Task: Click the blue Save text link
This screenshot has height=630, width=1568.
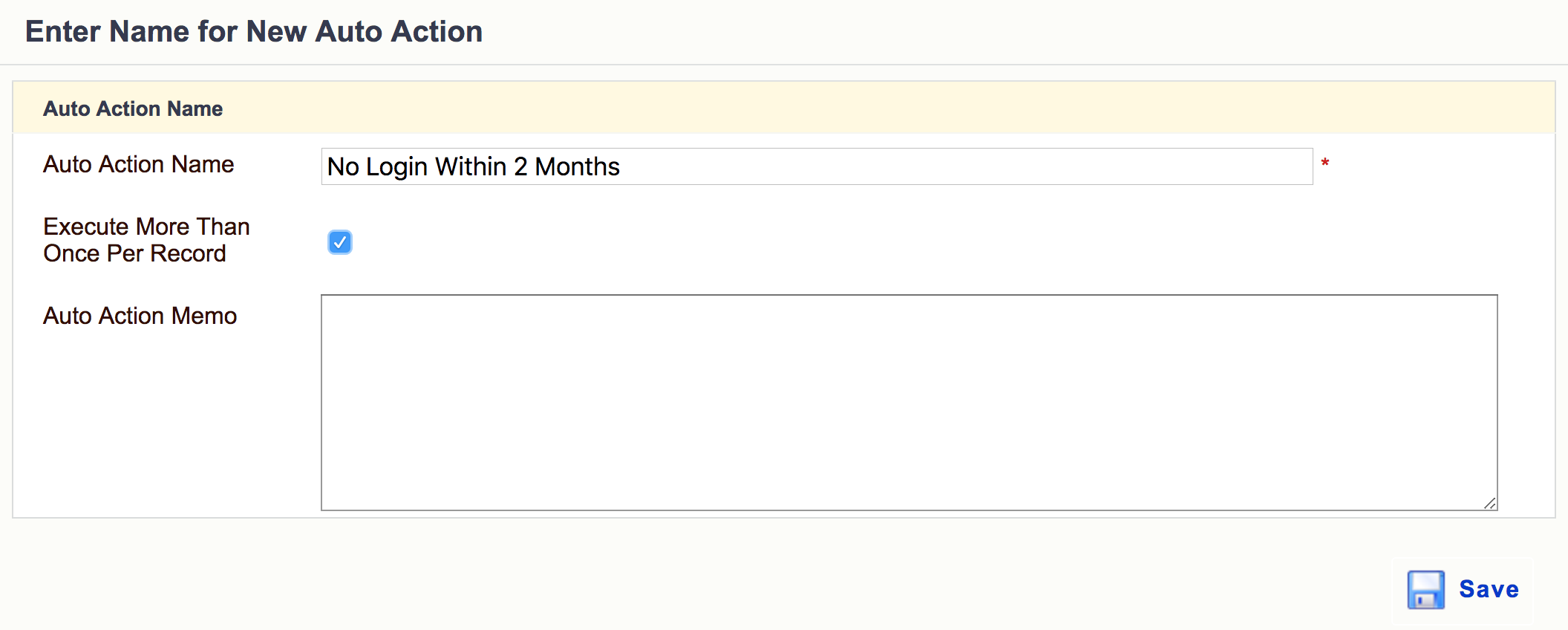Action: tap(1489, 589)
